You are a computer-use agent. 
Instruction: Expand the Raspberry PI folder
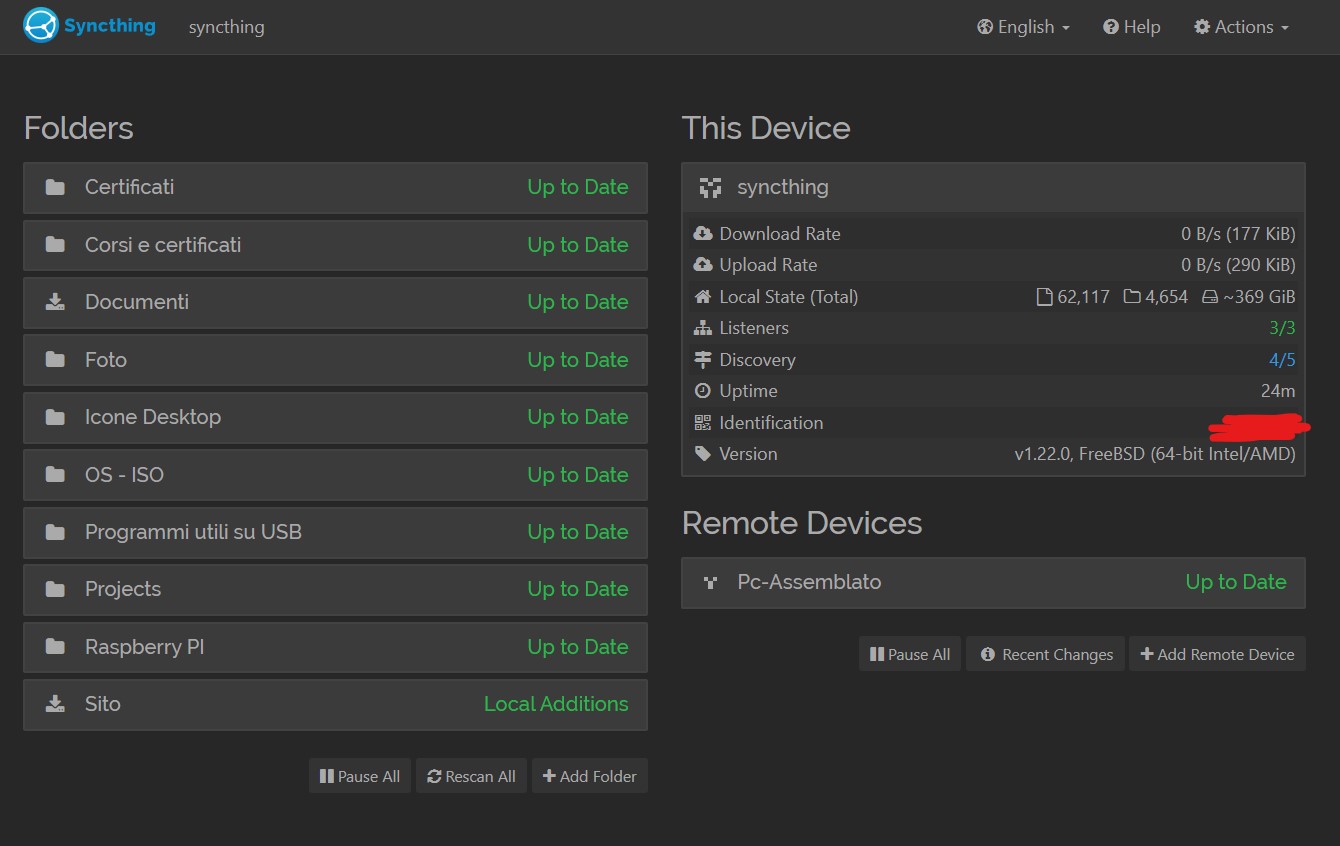[335, 647]
